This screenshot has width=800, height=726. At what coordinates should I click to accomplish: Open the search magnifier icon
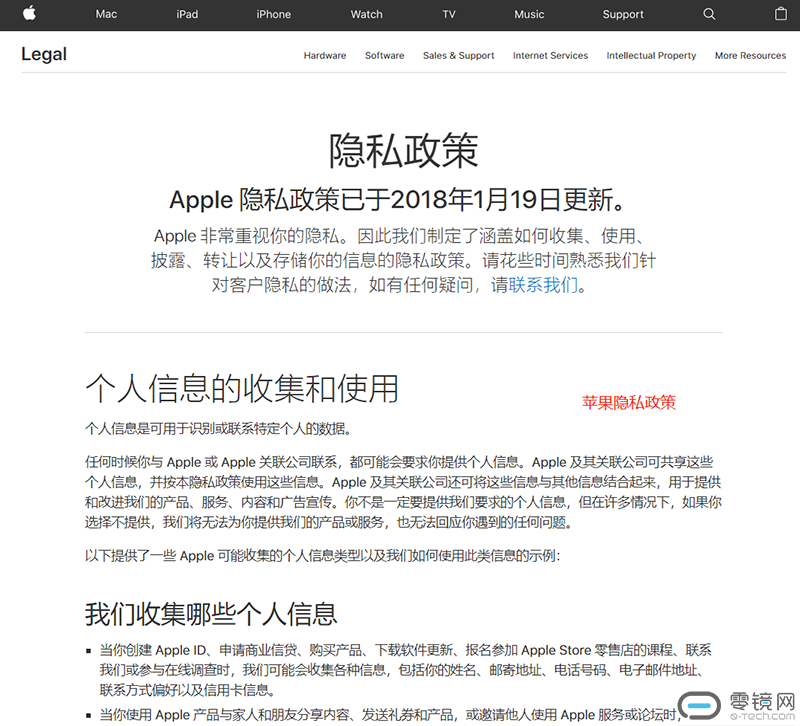[709, 14]
